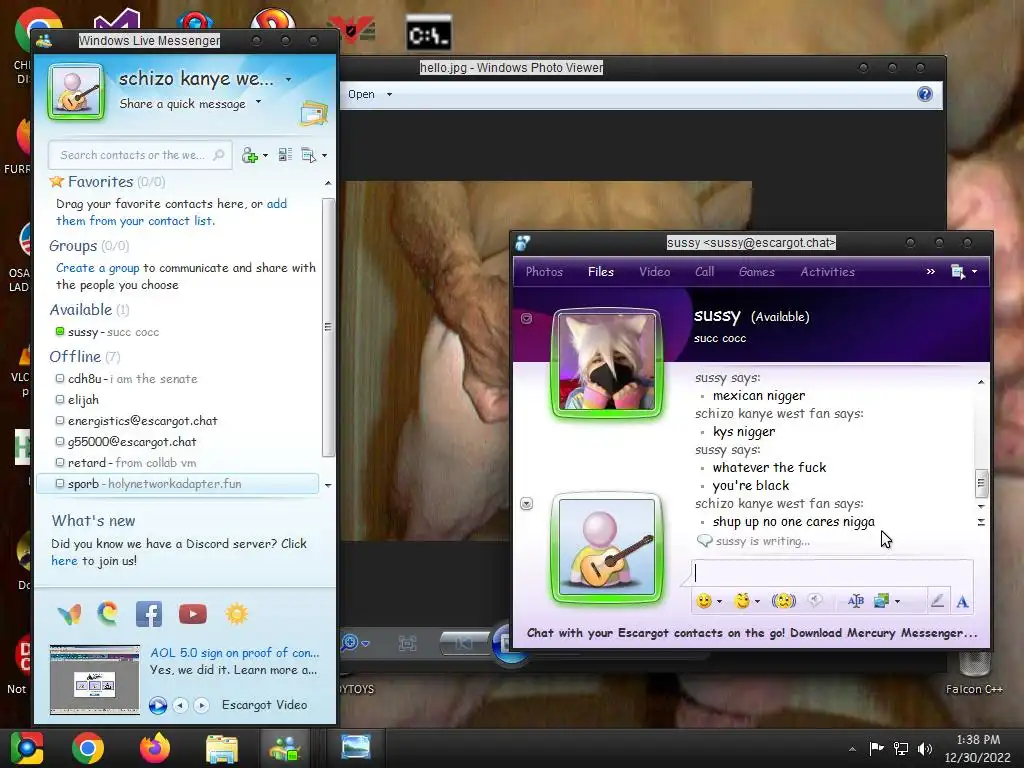The height and width of the screenshot is (768, 1024).
Task: Click the actual size icon in Photo Viewer
Action: (408, 643)
